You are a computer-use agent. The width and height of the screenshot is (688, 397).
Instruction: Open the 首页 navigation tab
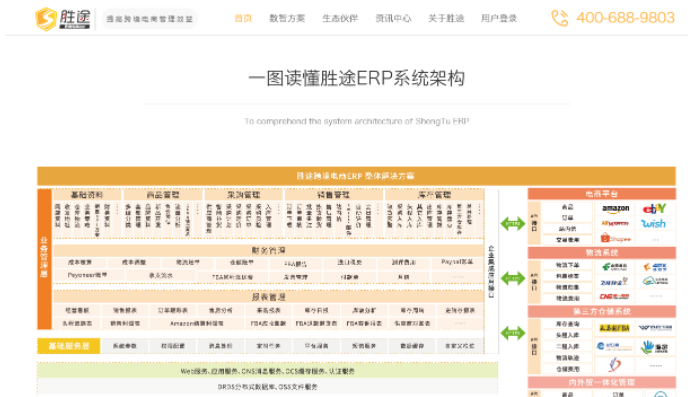point(243,18)
